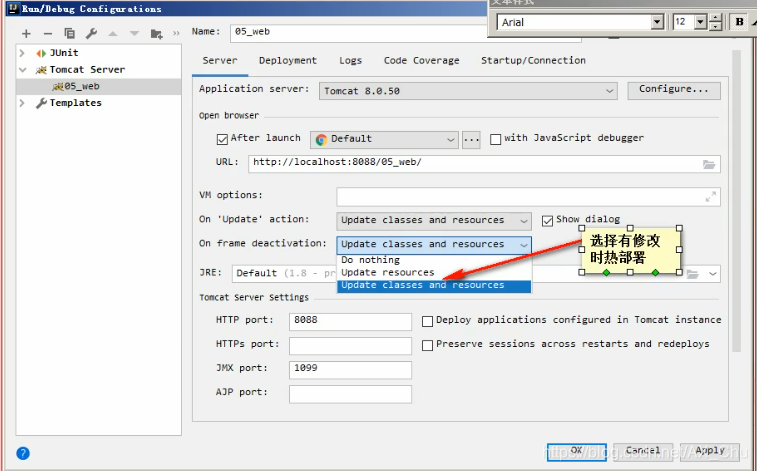
Task: Click the HTTP port field
Action: pyautogui.click(x=350, y=321)
